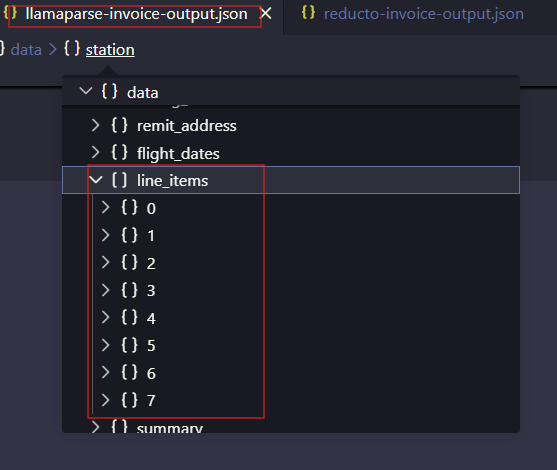
Task: Click the JSON icon on reducto tab
Action: tap(308, 13)
